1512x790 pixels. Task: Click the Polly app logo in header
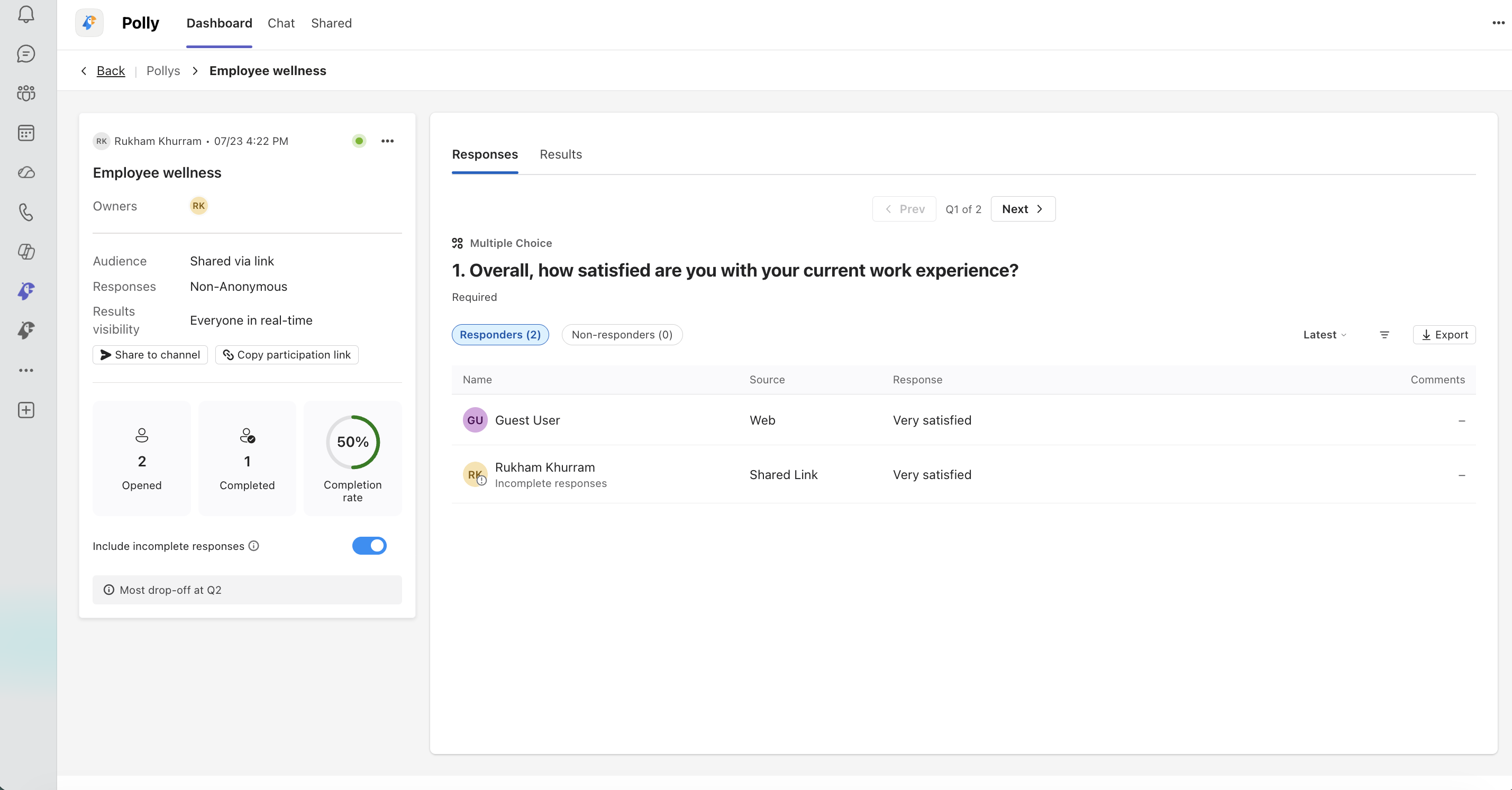point(89,23)
